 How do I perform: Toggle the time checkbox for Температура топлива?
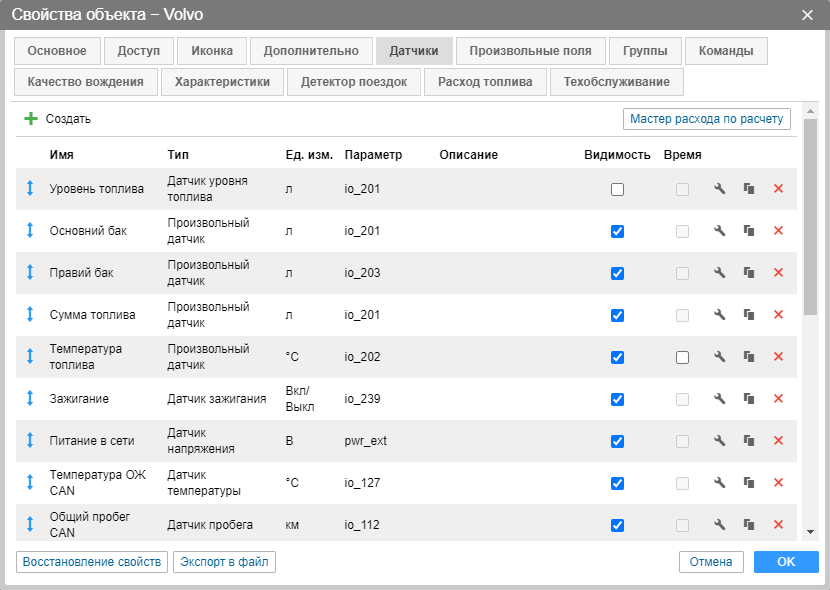[x=682, y=357]
